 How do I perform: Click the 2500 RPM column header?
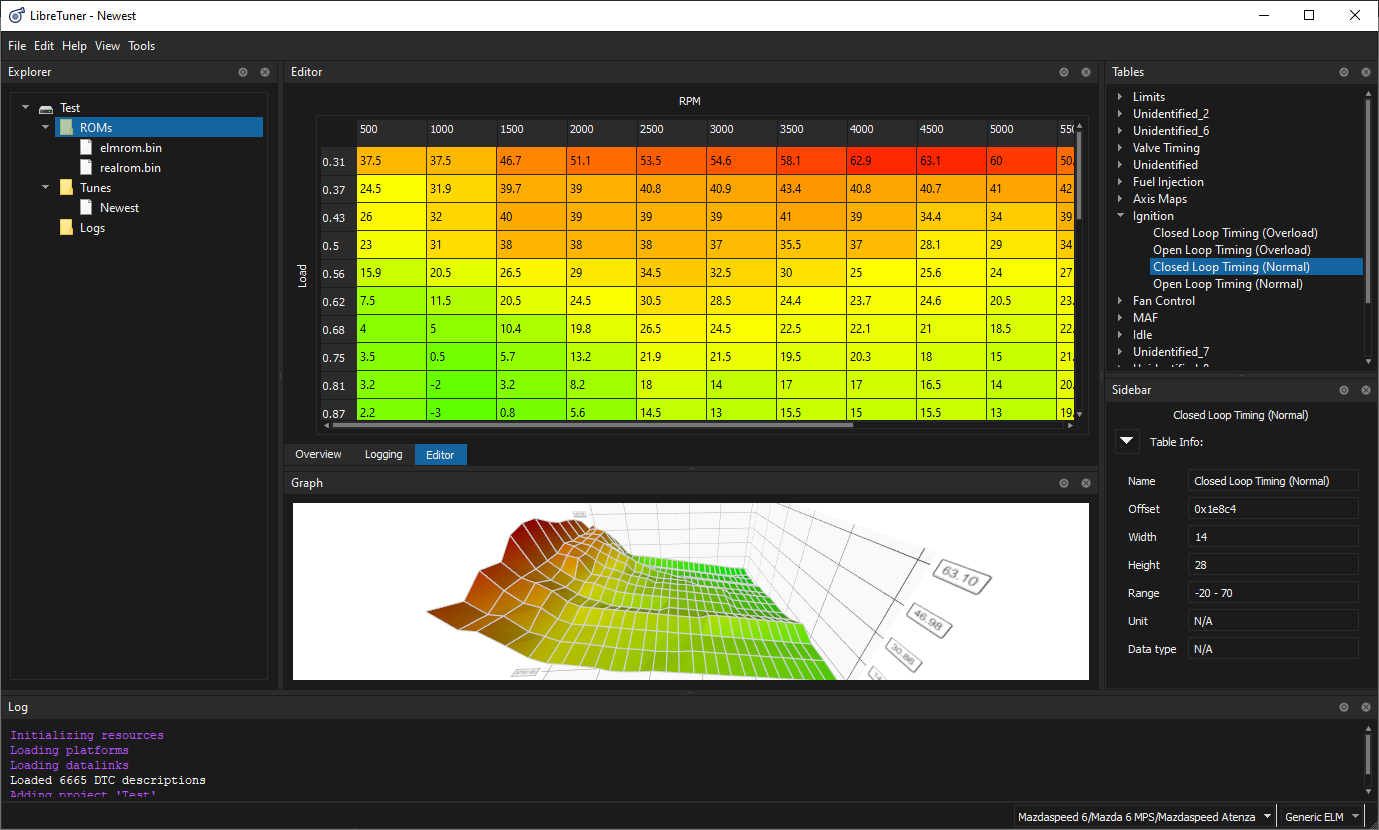(x=671, y=129)
